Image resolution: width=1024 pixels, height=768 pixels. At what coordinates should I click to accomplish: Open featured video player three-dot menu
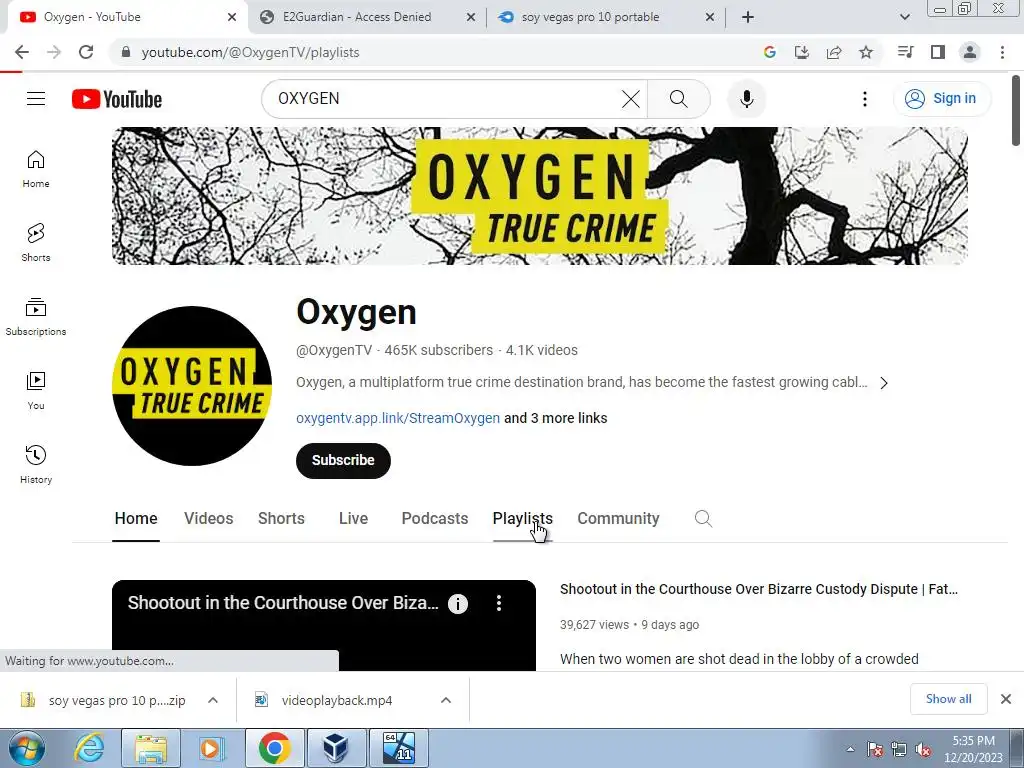point(499,603)
